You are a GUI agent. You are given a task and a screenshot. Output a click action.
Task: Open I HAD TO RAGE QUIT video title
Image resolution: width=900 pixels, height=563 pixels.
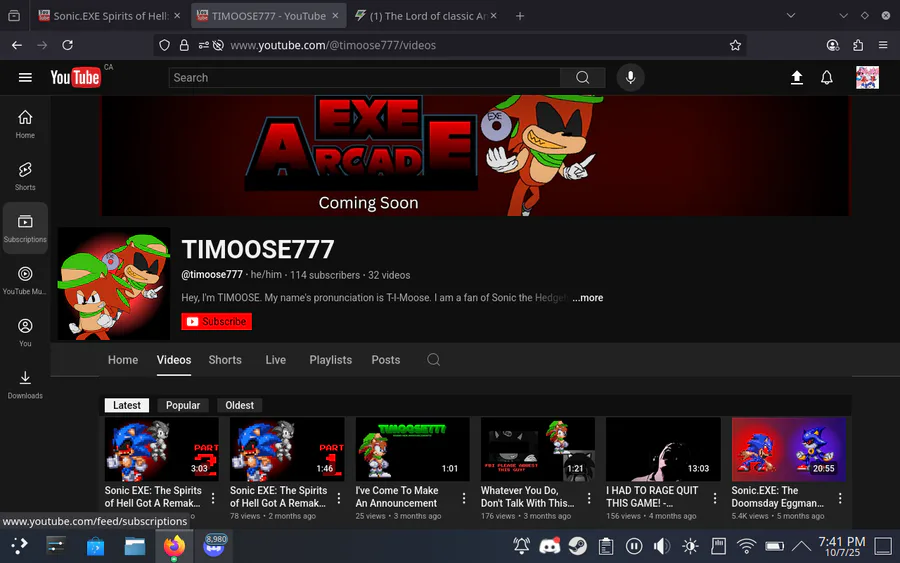pyautogui.click(x=652, y=497)
